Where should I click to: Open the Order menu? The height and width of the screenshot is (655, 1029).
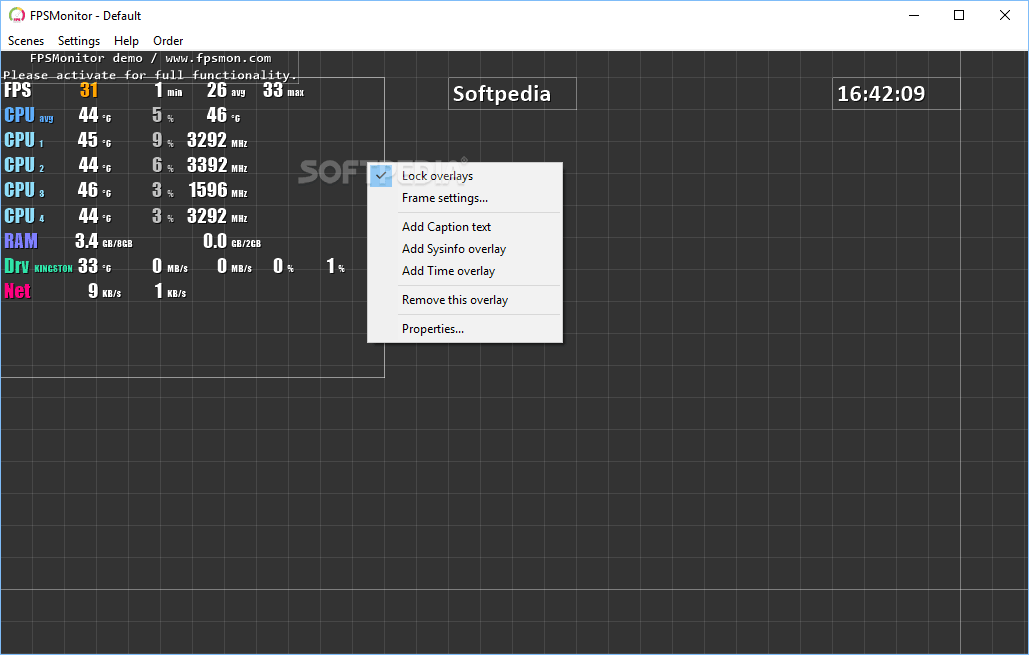pyautogui.click(x=168, y=41)
